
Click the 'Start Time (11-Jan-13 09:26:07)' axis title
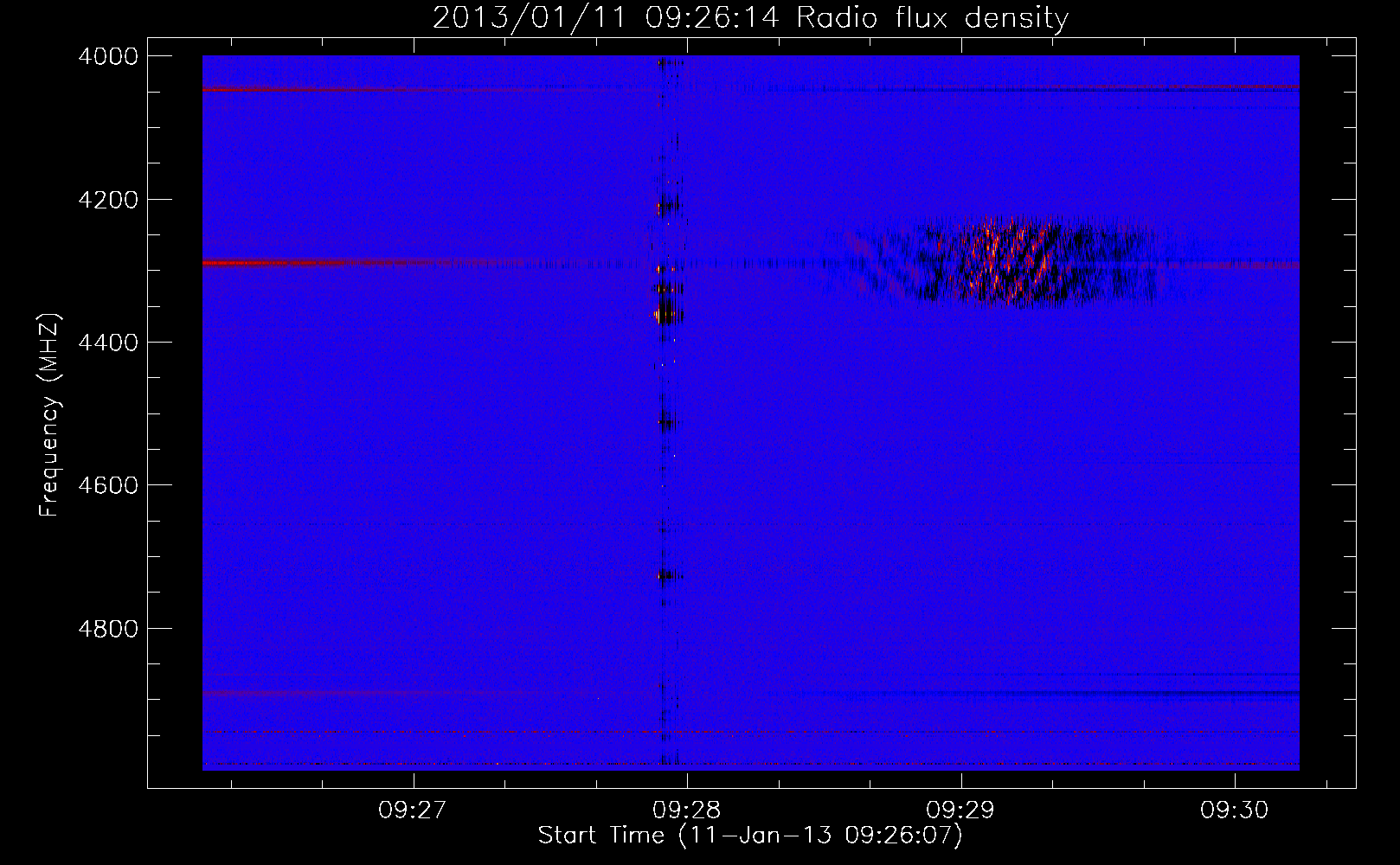750,836
